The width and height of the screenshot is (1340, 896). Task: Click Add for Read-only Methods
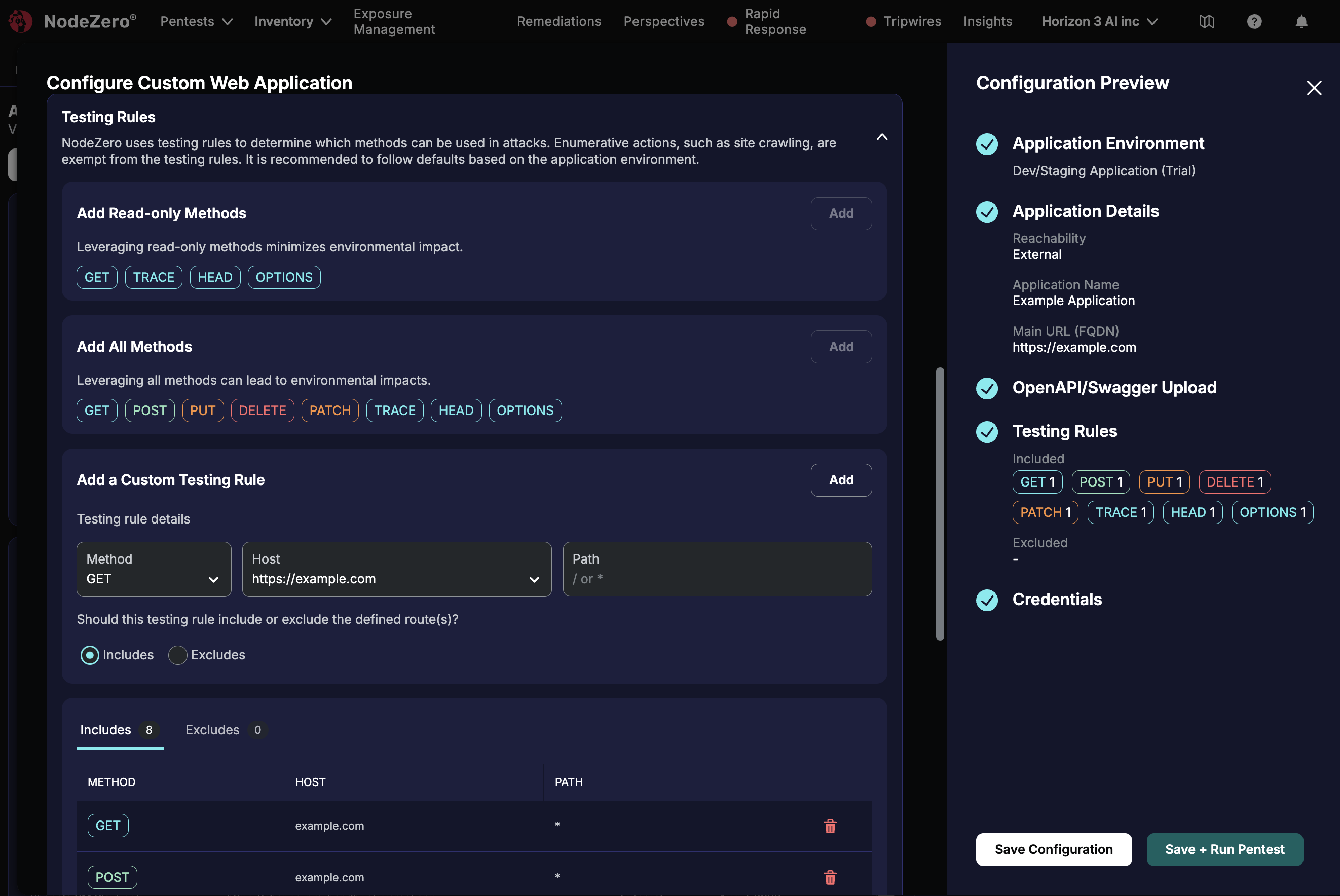click(841, 213)
